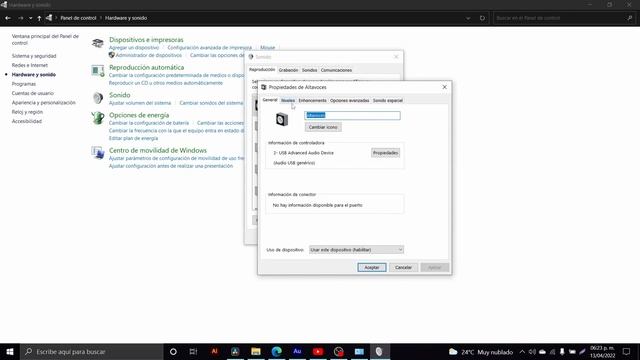The image size is (640, 360).
Task: Open Sistema y seguridad category
Action: pyautogui.click(x=34, y=56)
